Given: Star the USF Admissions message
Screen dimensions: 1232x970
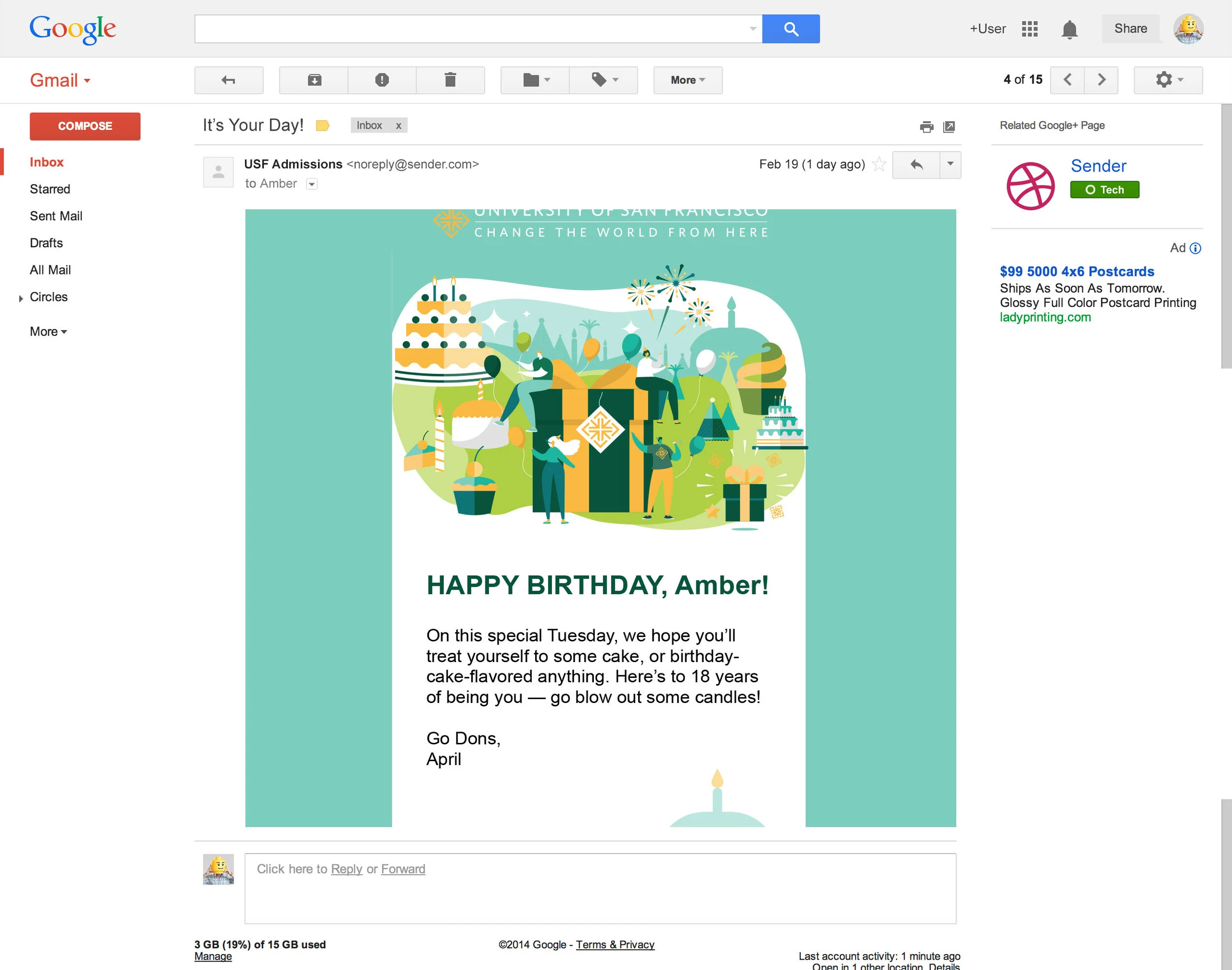Looking at the screenshot, I should click(x=879, y=164).
